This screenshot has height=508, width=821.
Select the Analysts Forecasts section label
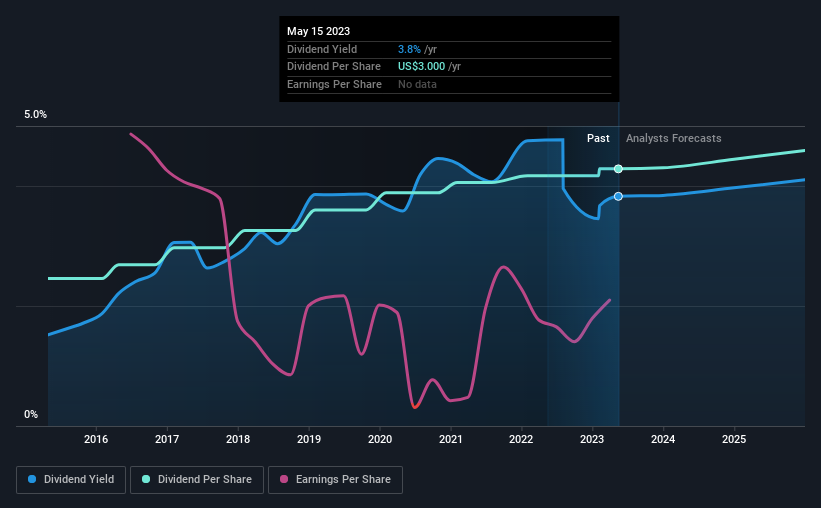tap(673, 138)
